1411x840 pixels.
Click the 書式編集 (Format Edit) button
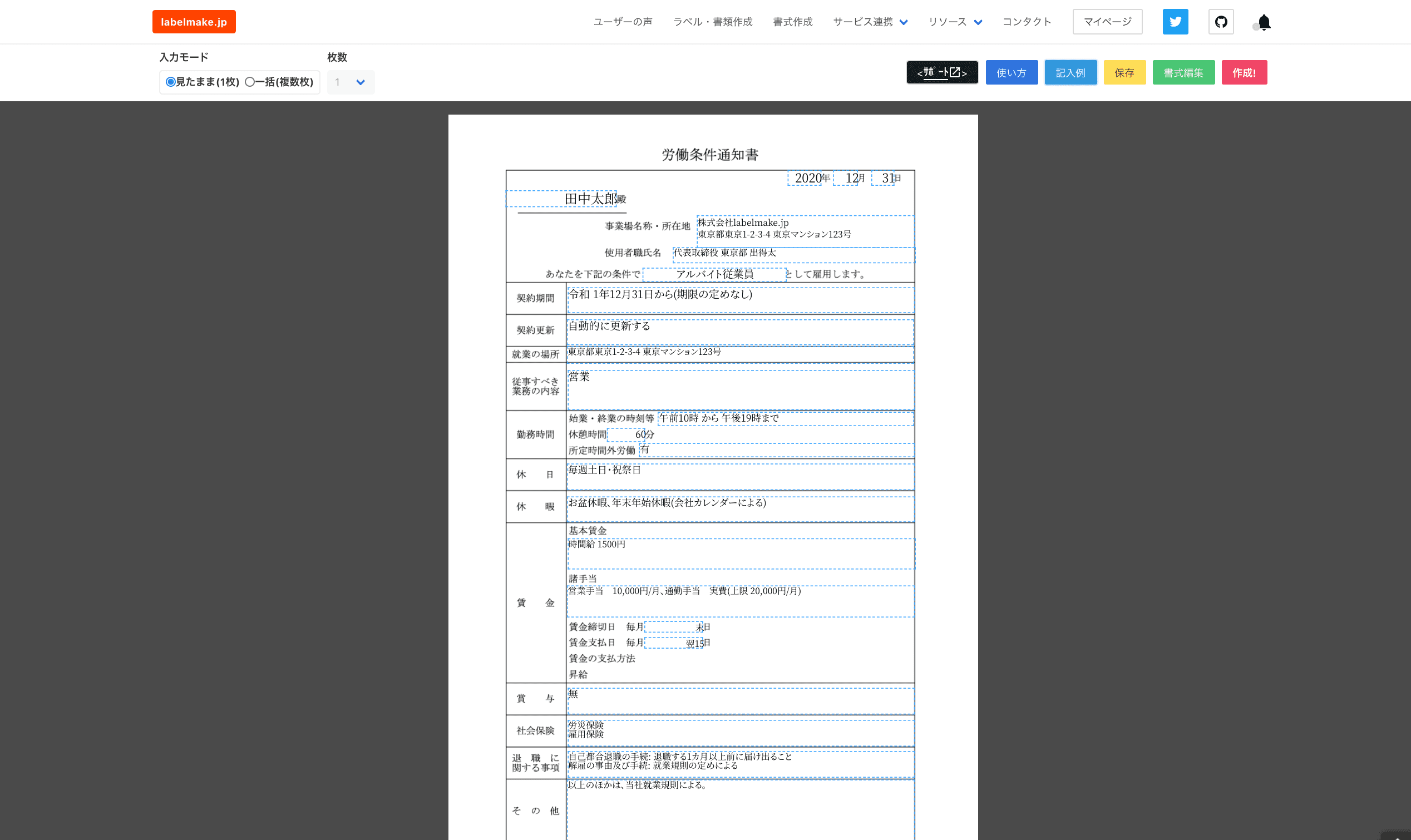pyautogui.click(x=1183, y=72)
